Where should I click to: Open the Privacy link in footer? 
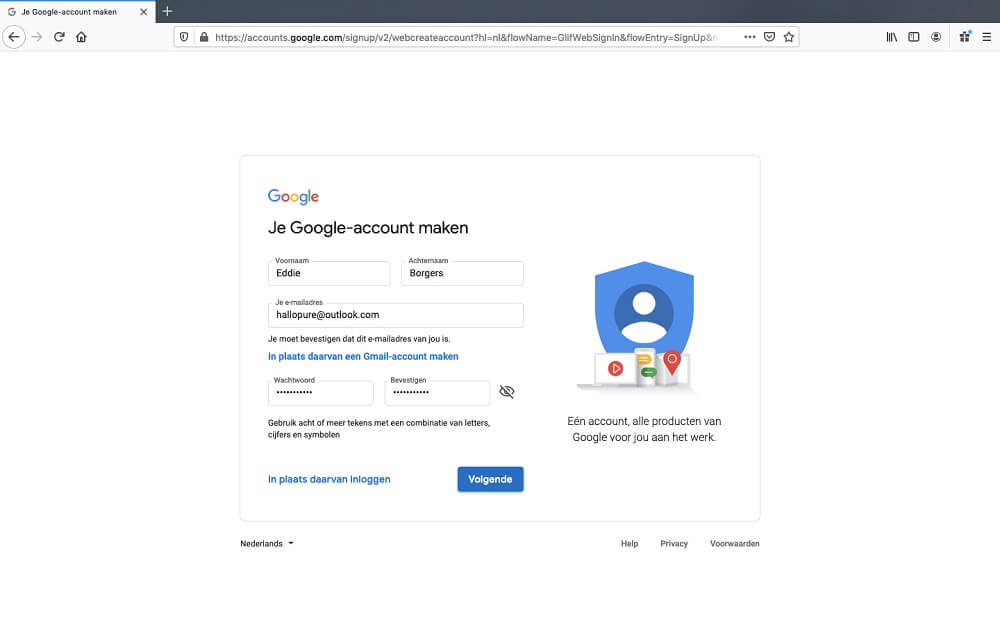(x=674, y=543)
